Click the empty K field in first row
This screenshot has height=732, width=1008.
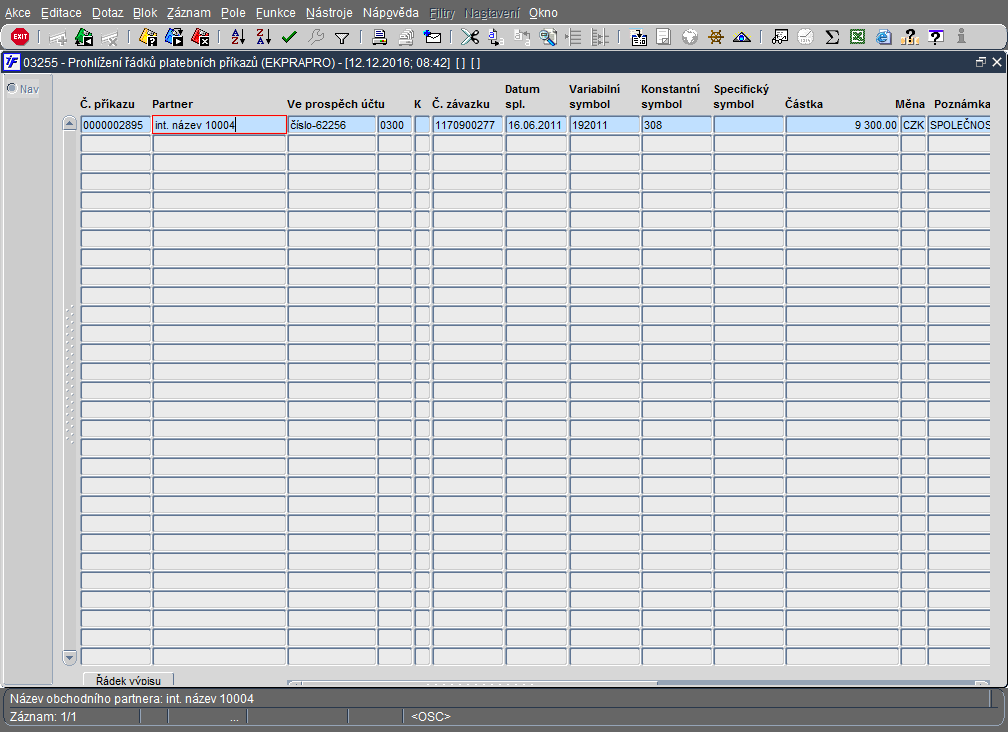[x=422, y=125]
